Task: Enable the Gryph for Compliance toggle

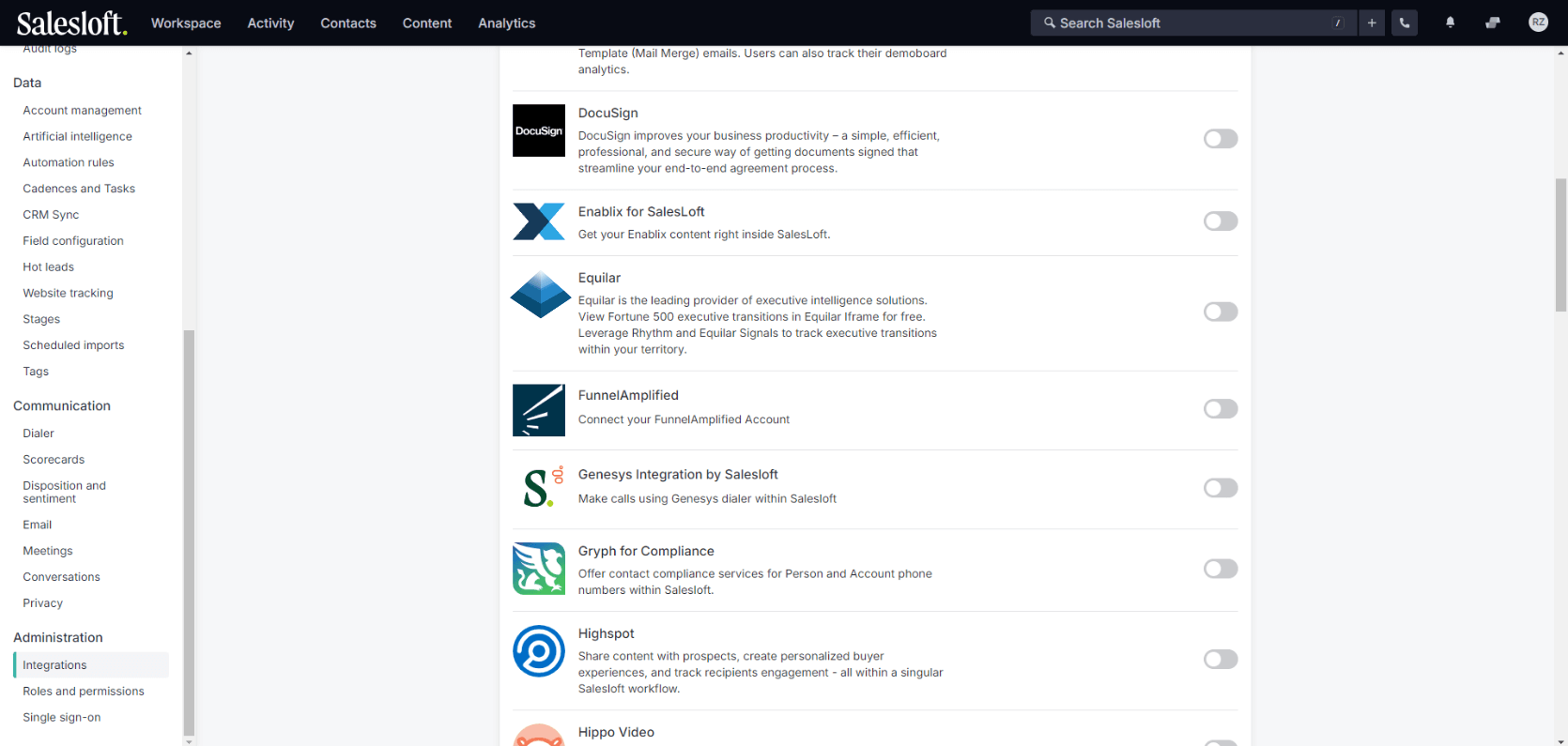Action: [x=1221, y=569]
